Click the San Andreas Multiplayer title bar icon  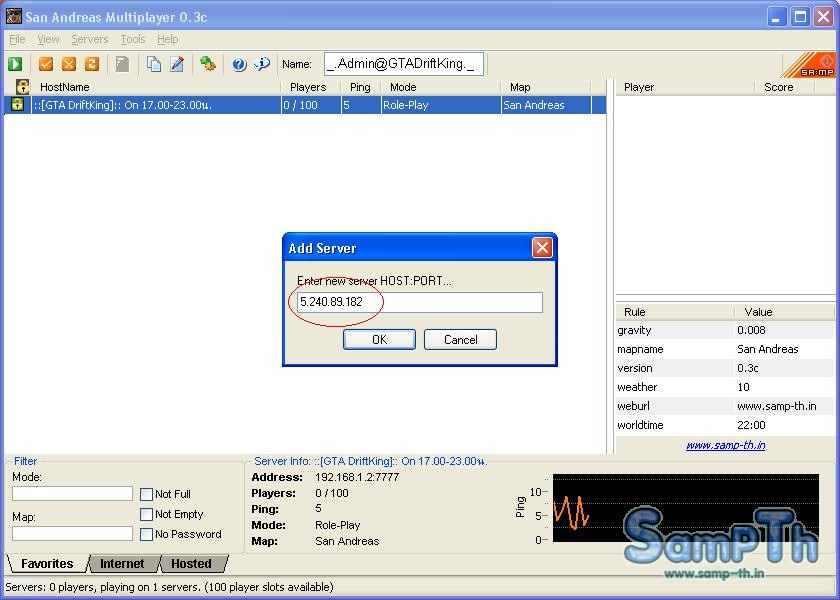[13, 16]
